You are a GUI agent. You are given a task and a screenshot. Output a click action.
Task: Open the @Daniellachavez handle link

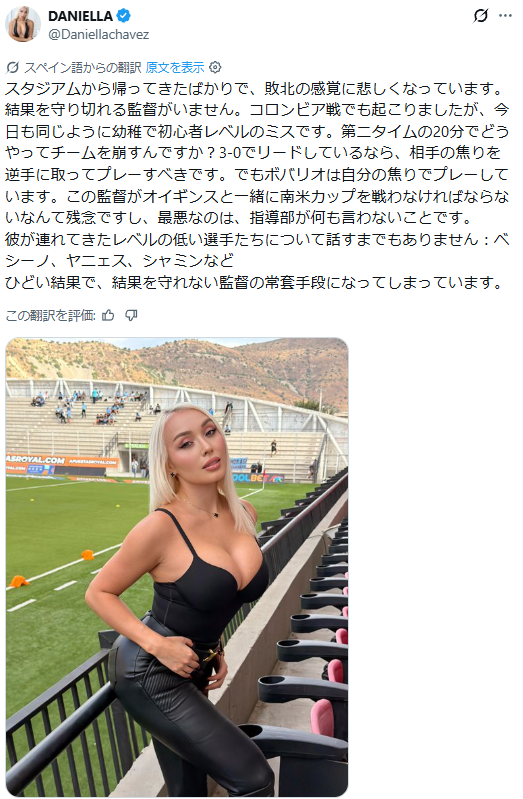(99, 35)
